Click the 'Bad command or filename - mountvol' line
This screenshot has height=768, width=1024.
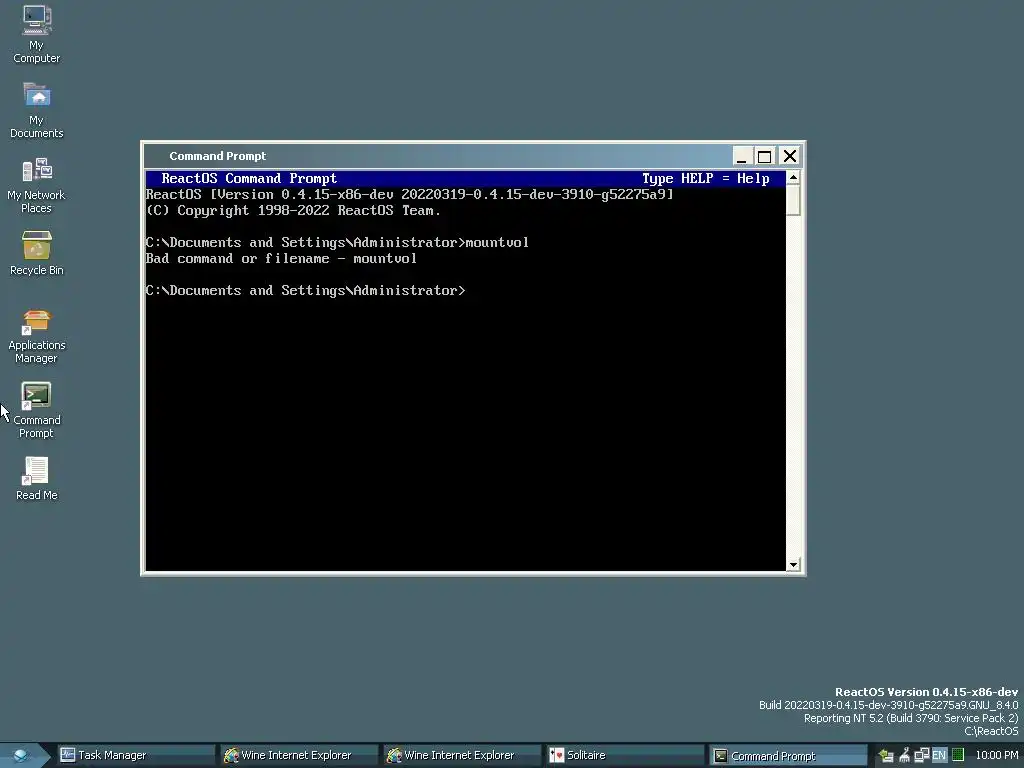281,259
